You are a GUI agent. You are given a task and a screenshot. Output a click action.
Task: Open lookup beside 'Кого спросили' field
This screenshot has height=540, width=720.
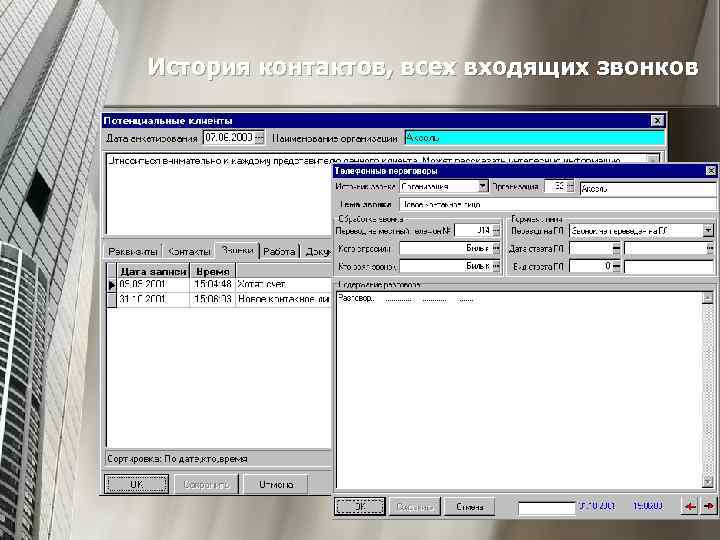click(496, 248)
